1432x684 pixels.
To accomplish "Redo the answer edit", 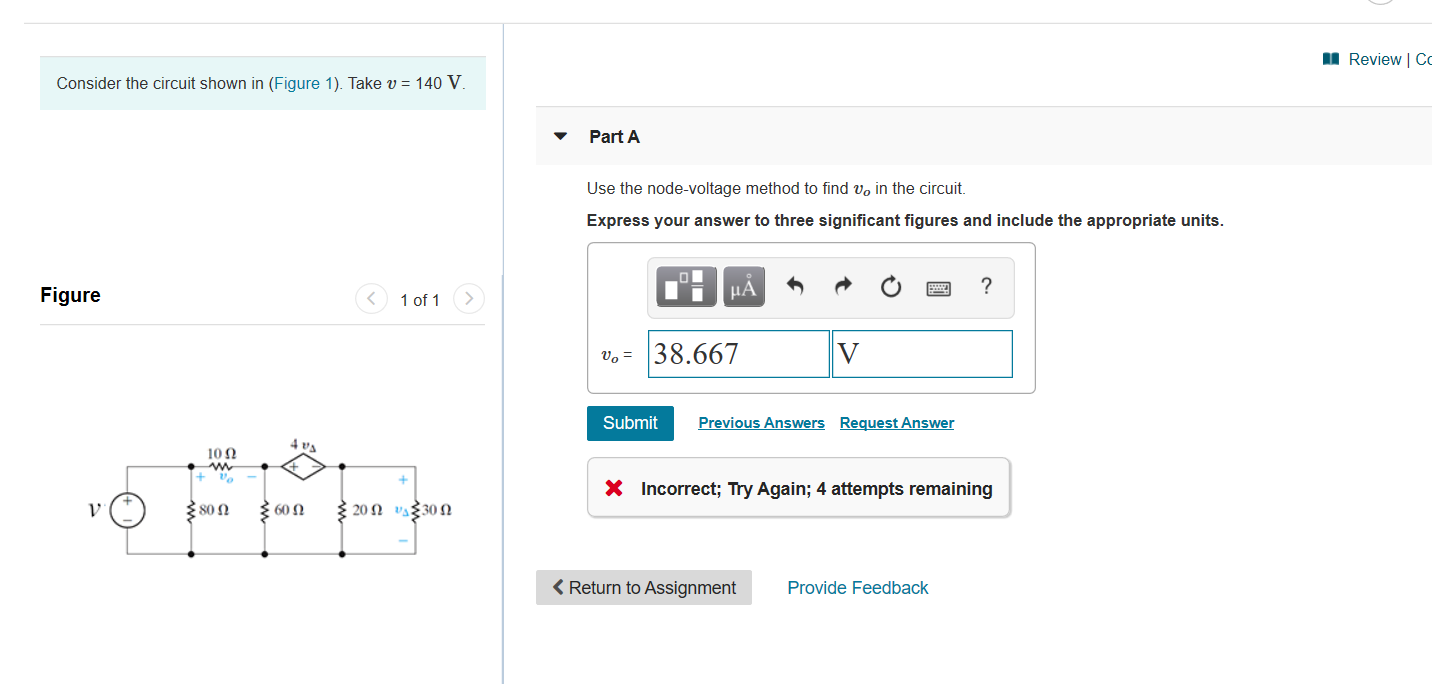I will 842,288.
